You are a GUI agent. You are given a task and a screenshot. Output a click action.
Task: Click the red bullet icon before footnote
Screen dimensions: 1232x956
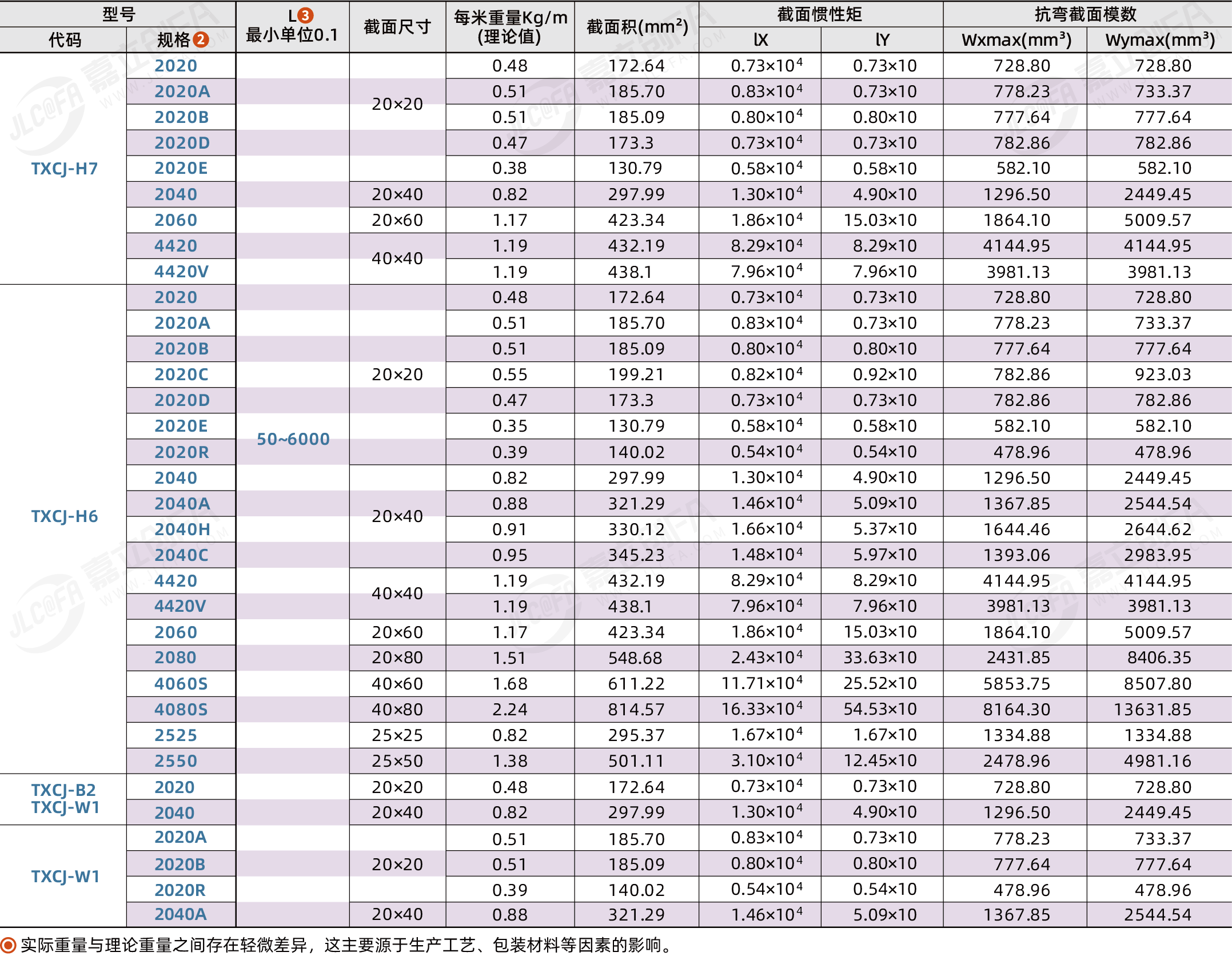click(8, 945)
